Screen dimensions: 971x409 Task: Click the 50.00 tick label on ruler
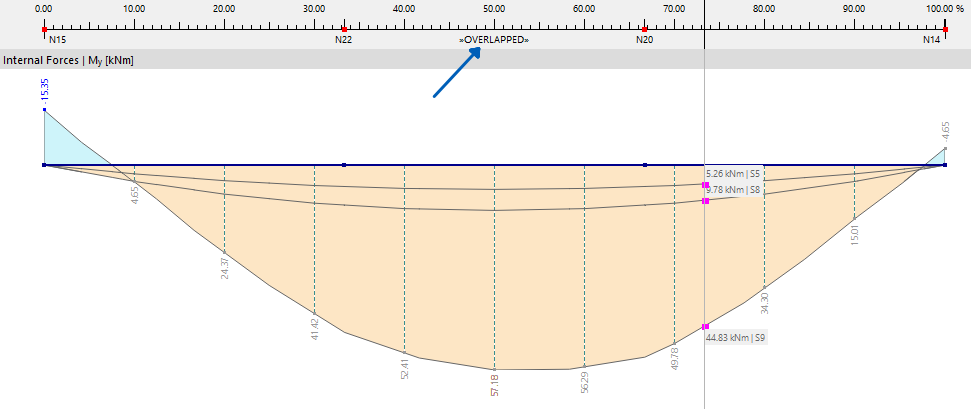click(494, 9)
